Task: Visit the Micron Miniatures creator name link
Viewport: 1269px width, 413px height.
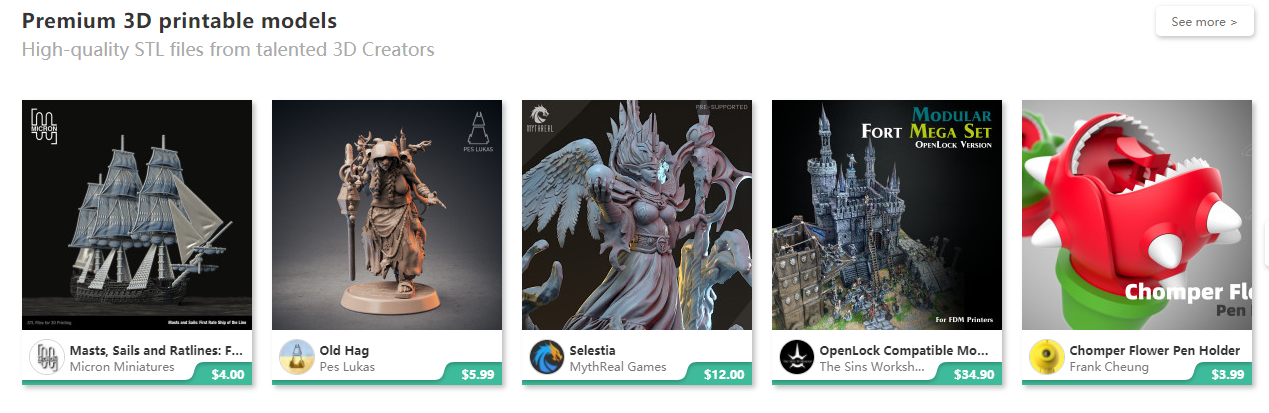Action: click(x=122, y=367)
